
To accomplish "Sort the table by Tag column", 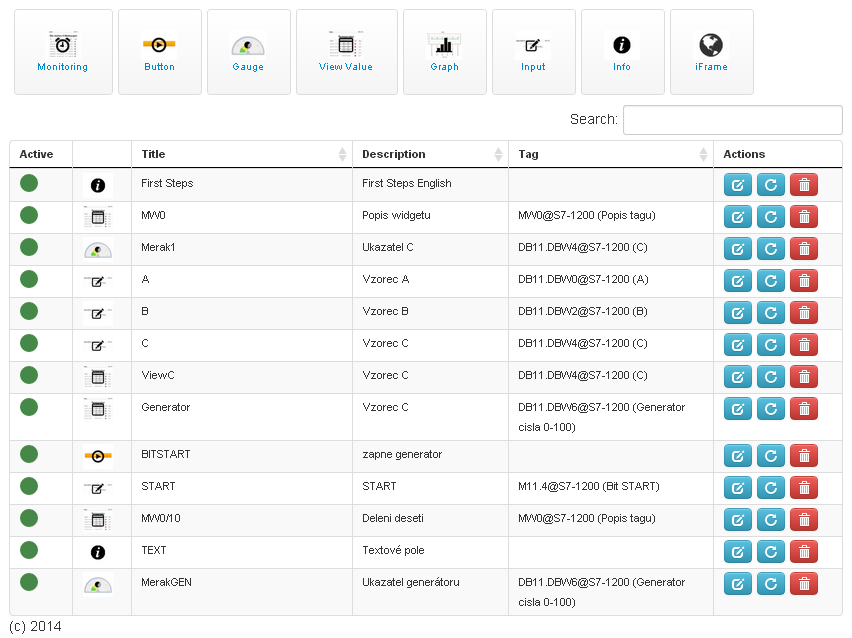I will (611, 154).
